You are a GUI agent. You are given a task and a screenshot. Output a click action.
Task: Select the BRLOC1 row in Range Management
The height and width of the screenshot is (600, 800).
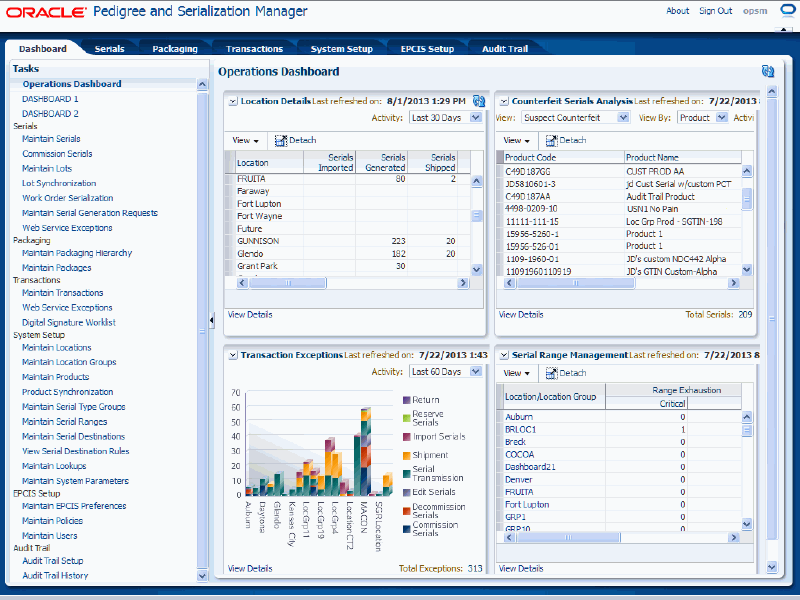(619, 430)
